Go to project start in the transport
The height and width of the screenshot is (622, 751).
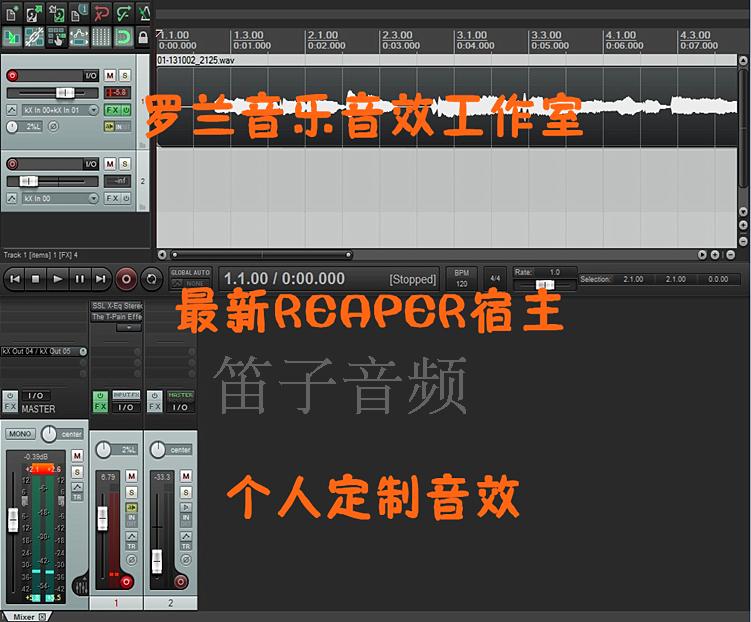[15, 279]
